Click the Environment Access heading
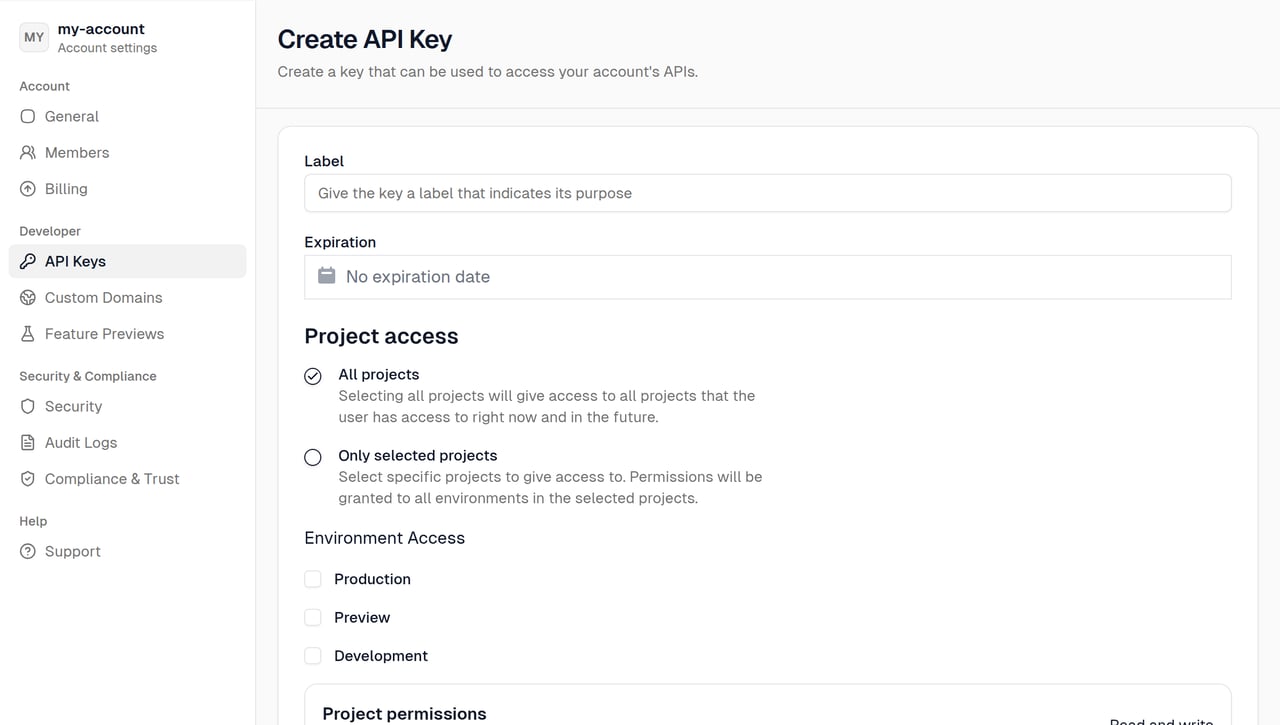Viewport: 1280px width, 725px height. [x=384, y=538]
